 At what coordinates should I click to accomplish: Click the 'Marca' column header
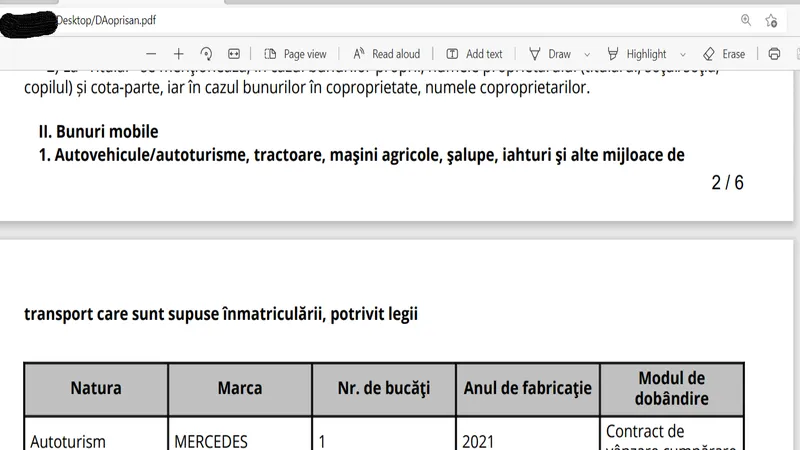tap(240, 389)
